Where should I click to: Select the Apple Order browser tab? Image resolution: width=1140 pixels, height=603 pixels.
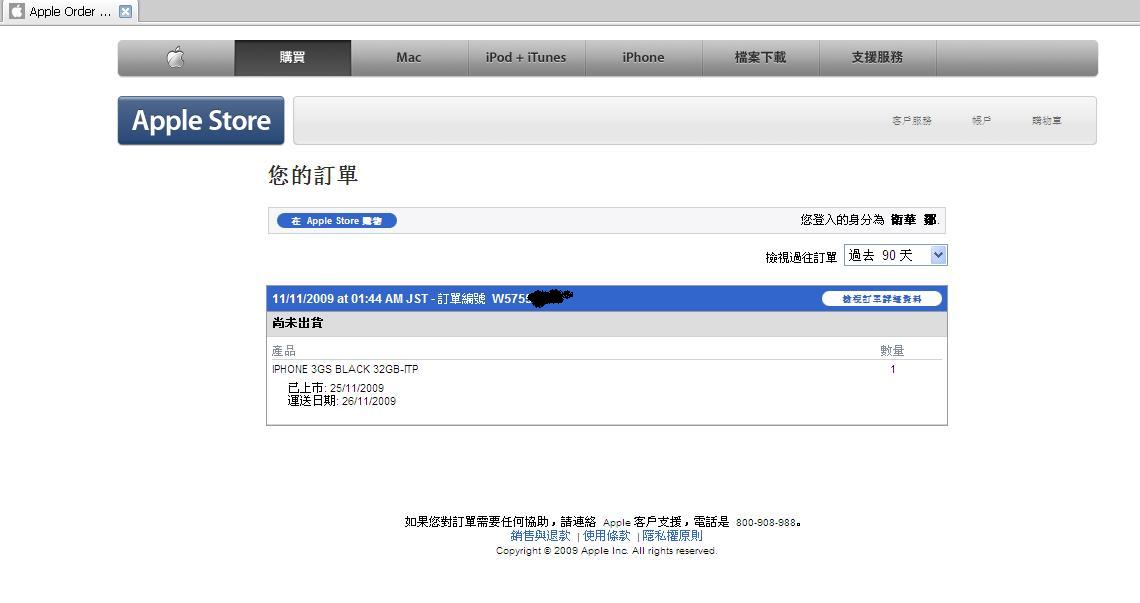(70, 12)
